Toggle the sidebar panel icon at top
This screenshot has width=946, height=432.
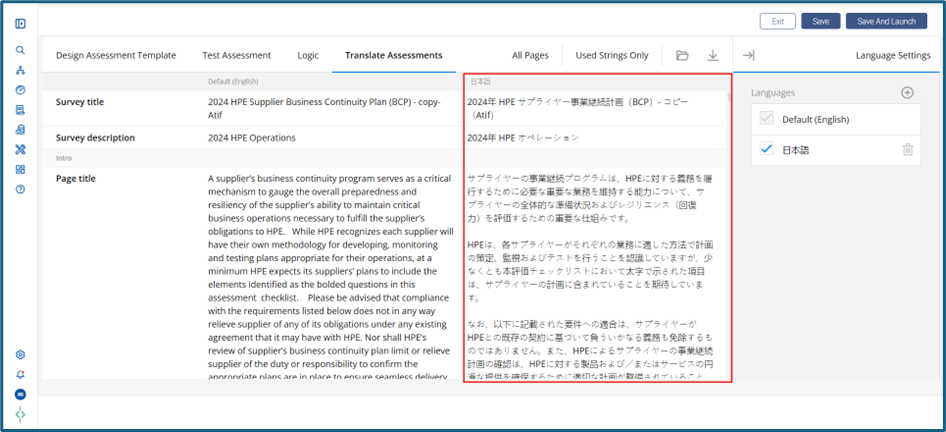(20, 24)
